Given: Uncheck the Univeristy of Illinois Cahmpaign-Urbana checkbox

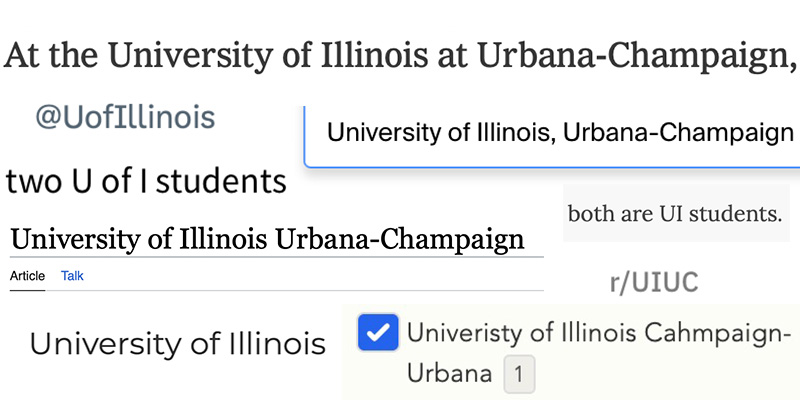Looking at the screenshot, I should click(378, 332).
